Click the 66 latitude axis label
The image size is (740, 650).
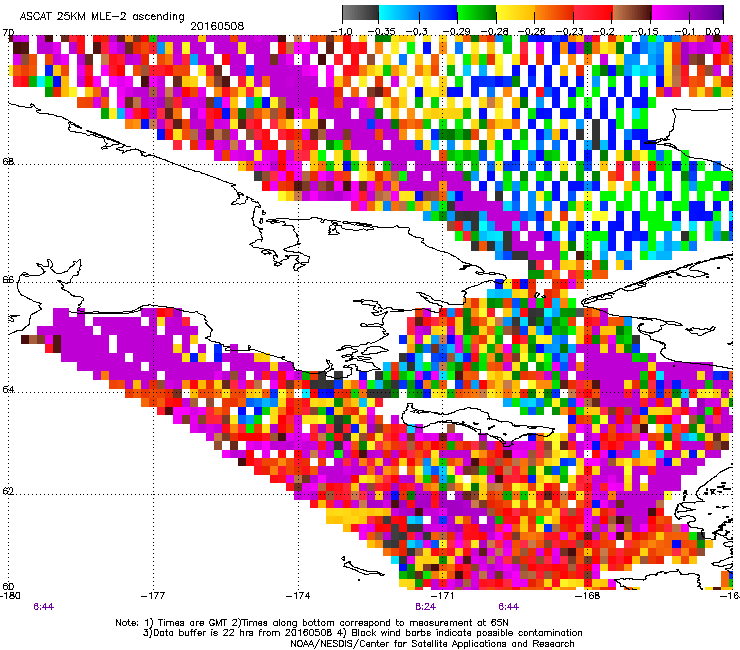pos(8,279)
